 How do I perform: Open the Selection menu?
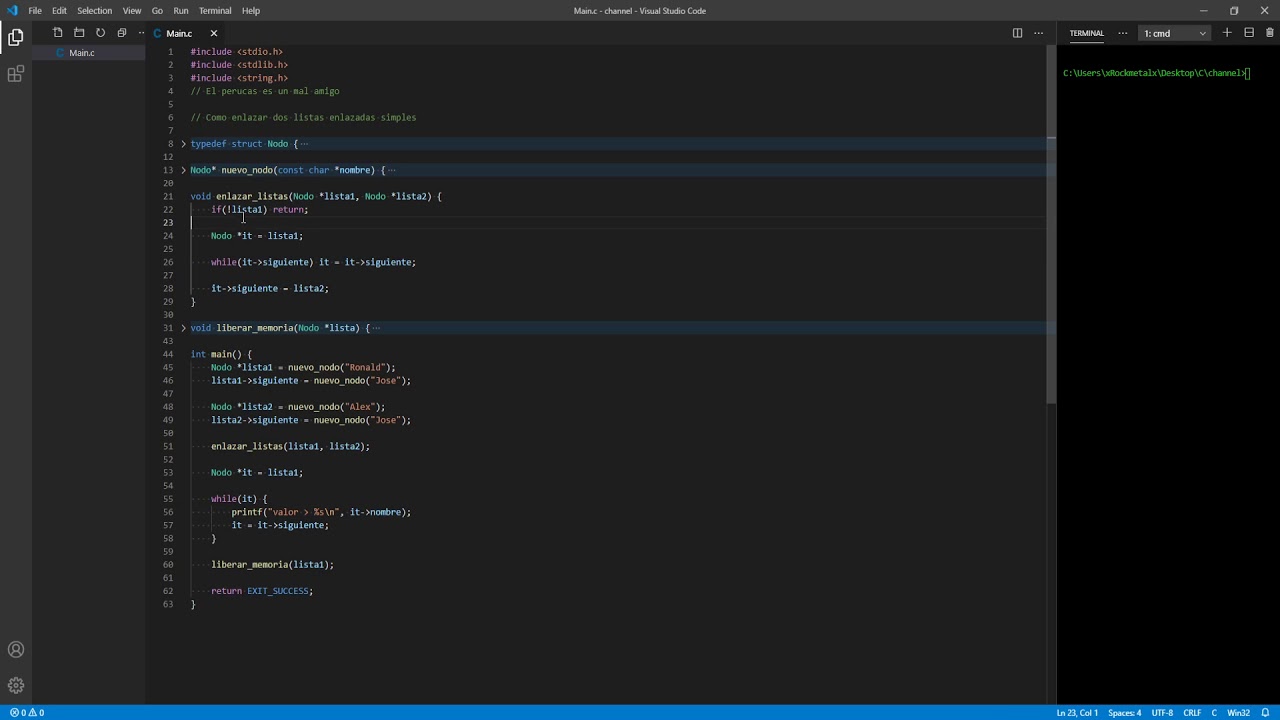tap(94, 11)
